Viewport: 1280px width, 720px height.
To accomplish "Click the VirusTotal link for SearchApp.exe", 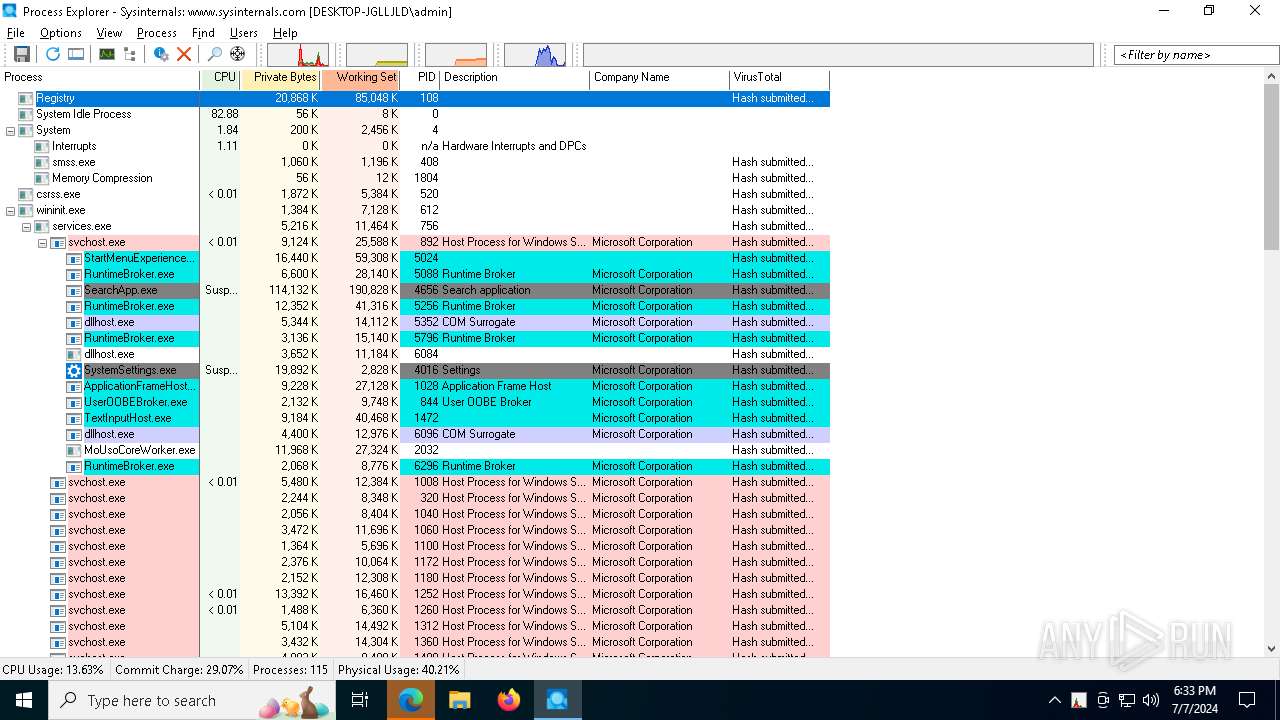I will tap(772, 290).
